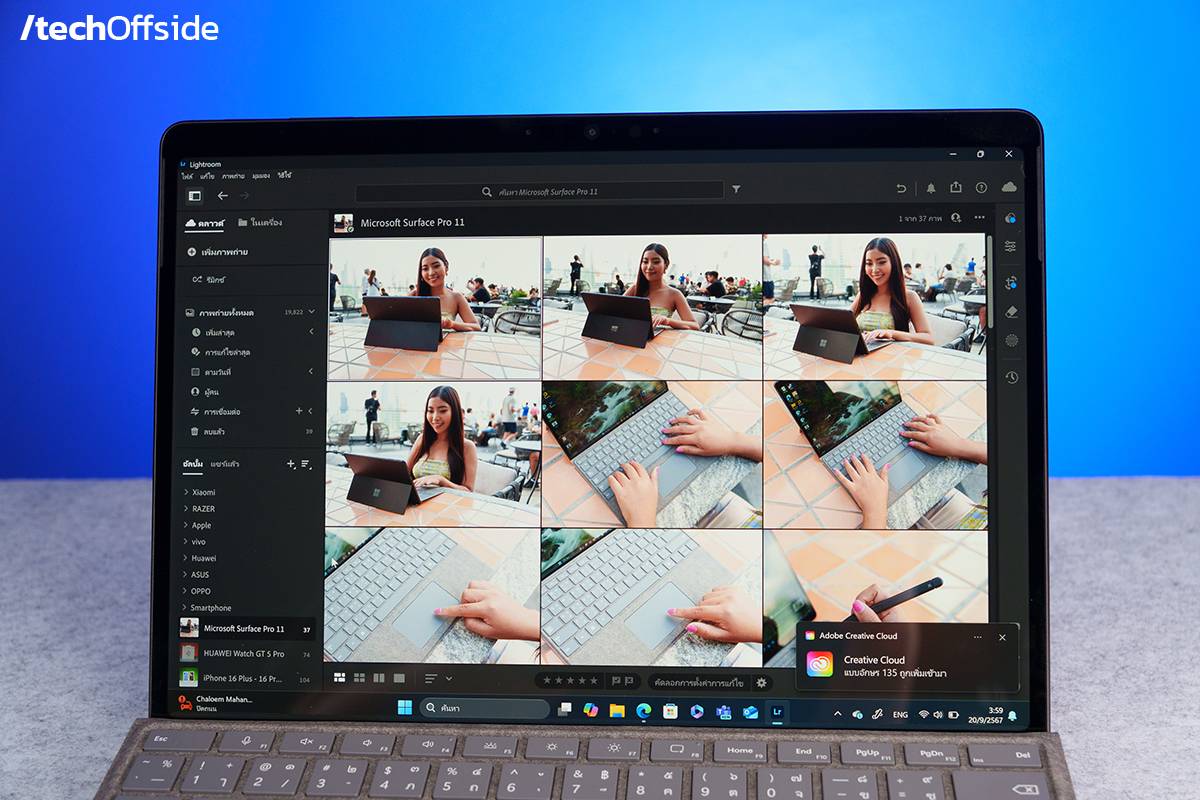The width and height of the screenshot is (1200, 800).
Task: Switch to the ในเครื่อง (Local) tab
Action: tap(259, 223)
